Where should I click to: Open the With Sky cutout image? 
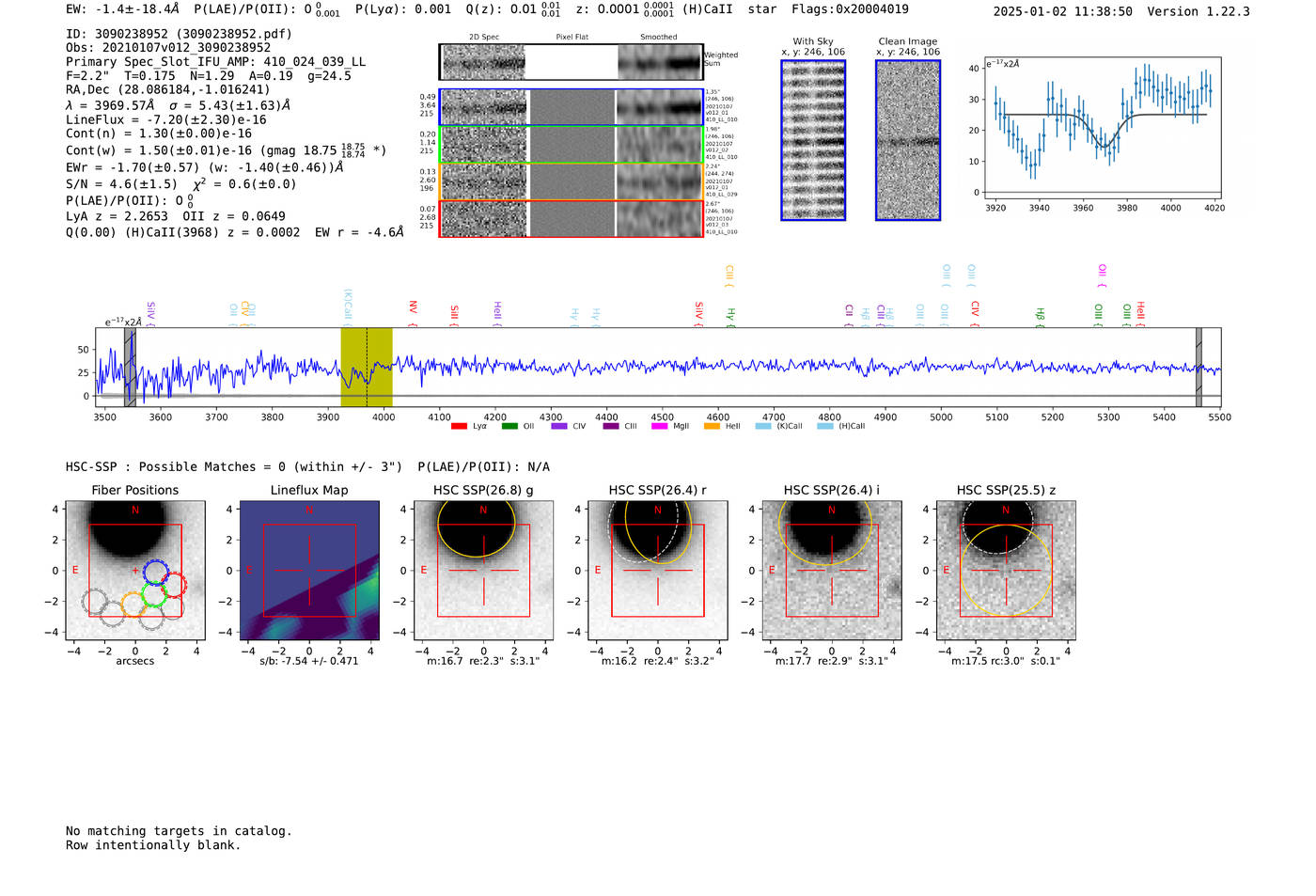click(813, 140)
